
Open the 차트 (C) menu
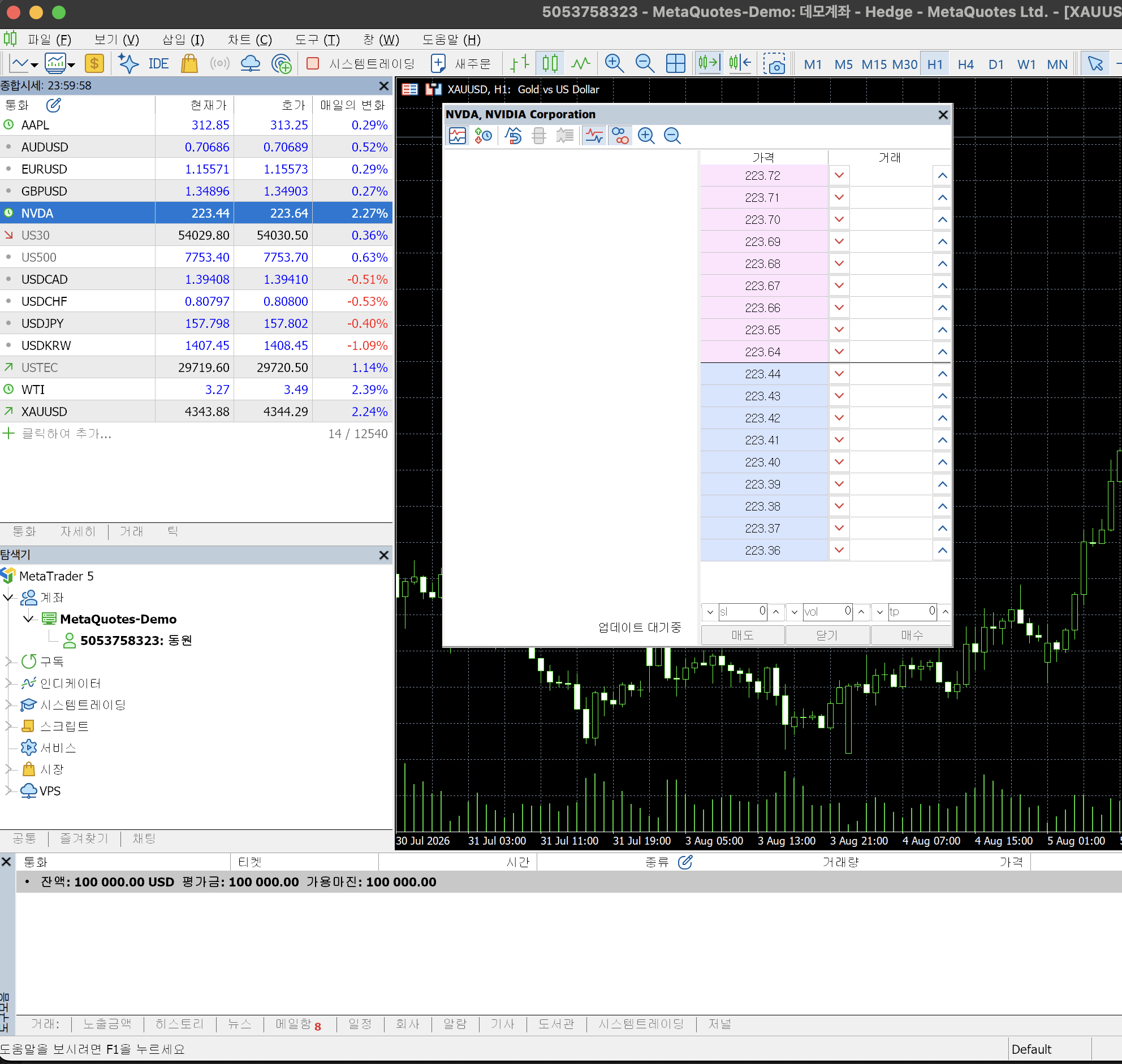[249, 40]
